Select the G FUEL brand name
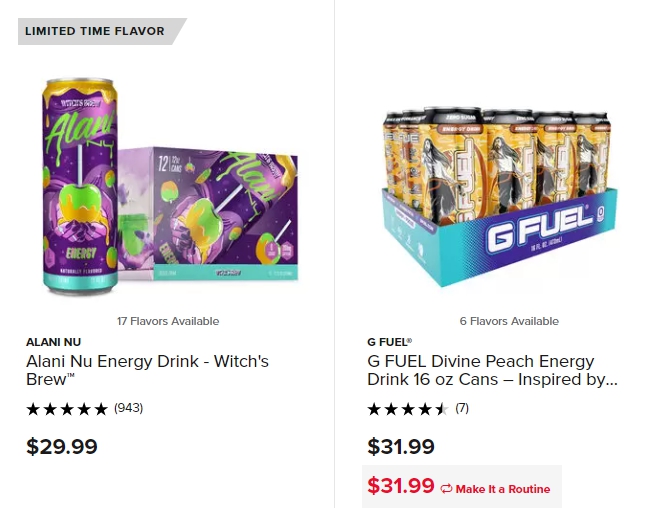 point(389,342)
